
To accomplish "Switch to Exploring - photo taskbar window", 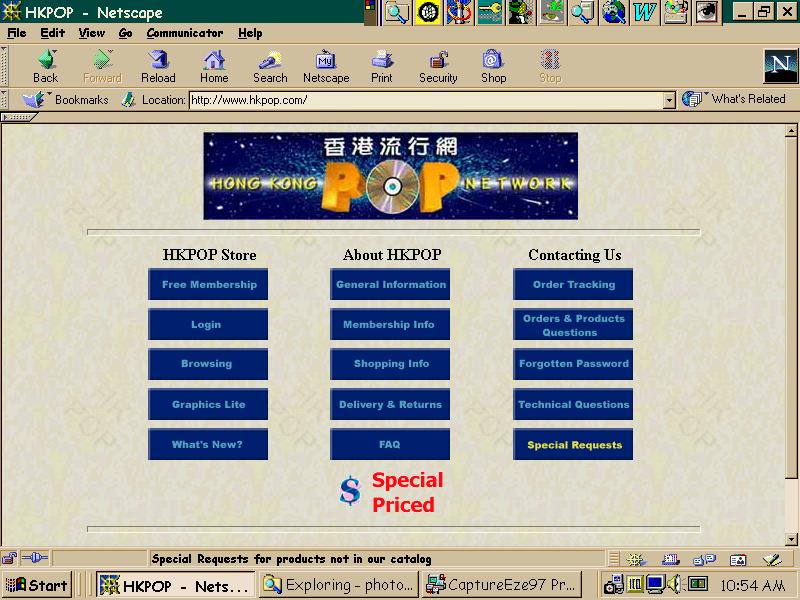I will [x=339, y=585].
